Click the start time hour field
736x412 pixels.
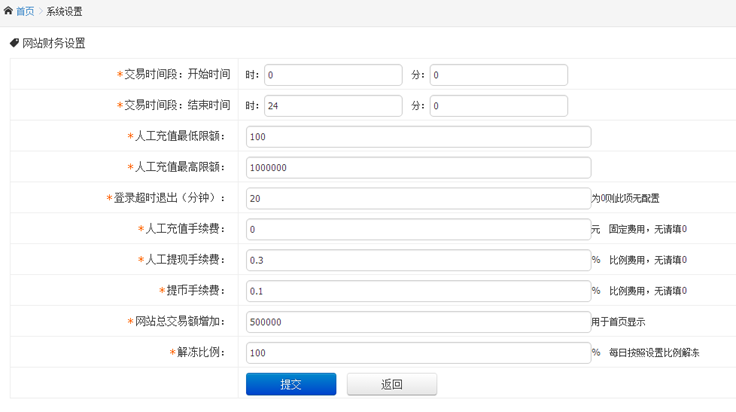click(x=332, y=75)
